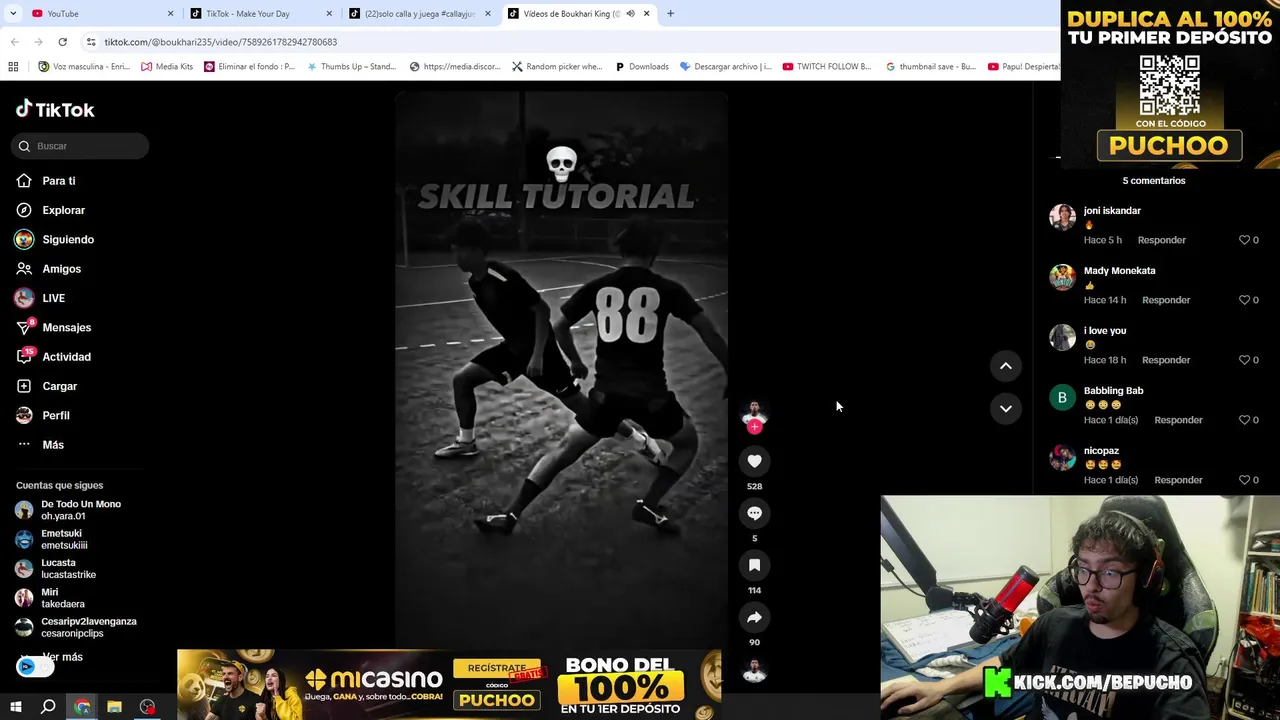
Task: Open followed account Emetsuki
Action: pyautogui.click(x=52, y=539)
